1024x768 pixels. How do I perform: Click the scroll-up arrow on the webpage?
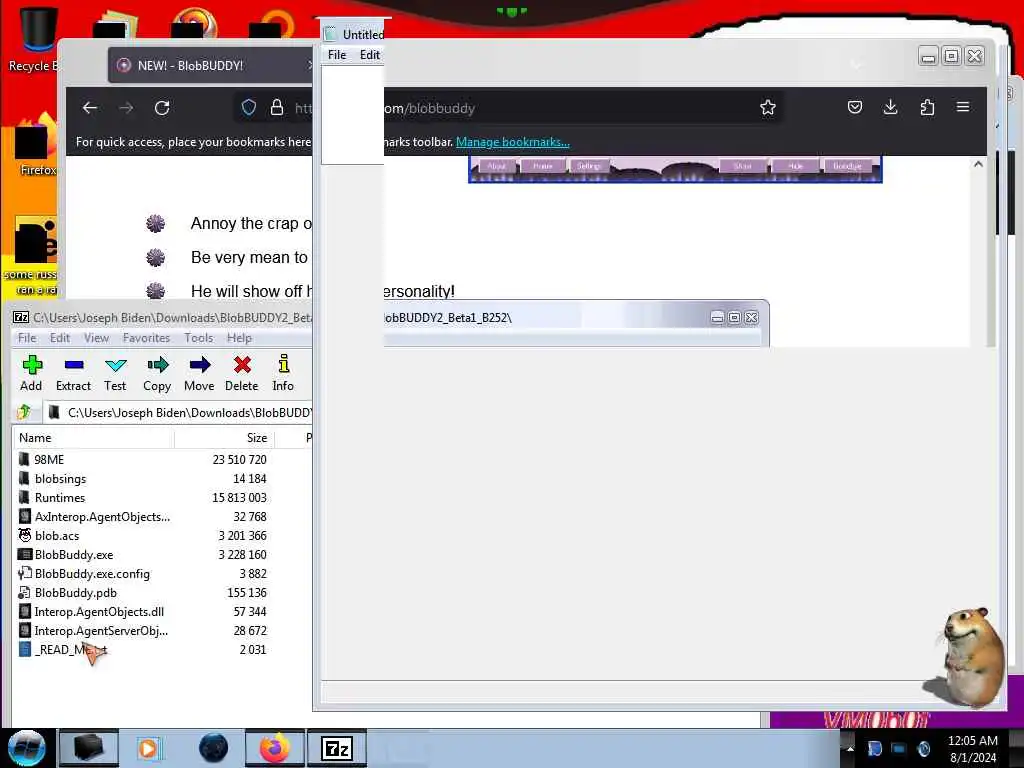click(x=978, y=164)
